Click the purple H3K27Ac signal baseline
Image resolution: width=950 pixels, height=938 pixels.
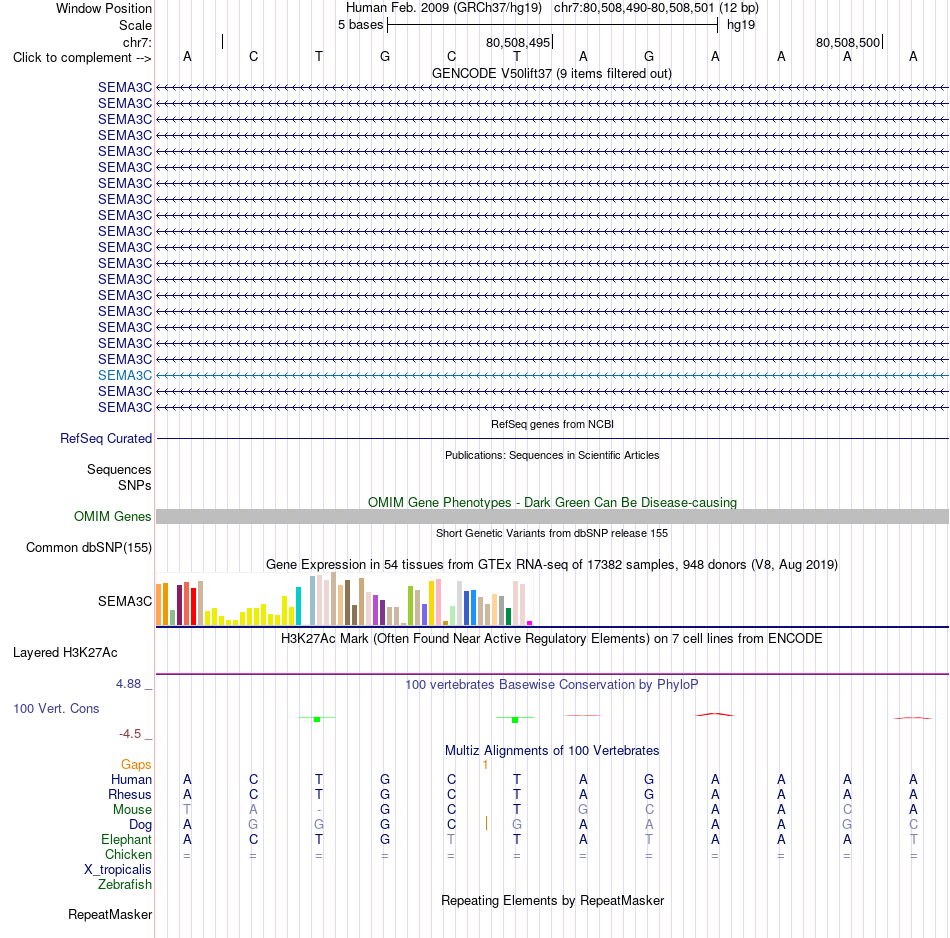(x=552, y=673)
